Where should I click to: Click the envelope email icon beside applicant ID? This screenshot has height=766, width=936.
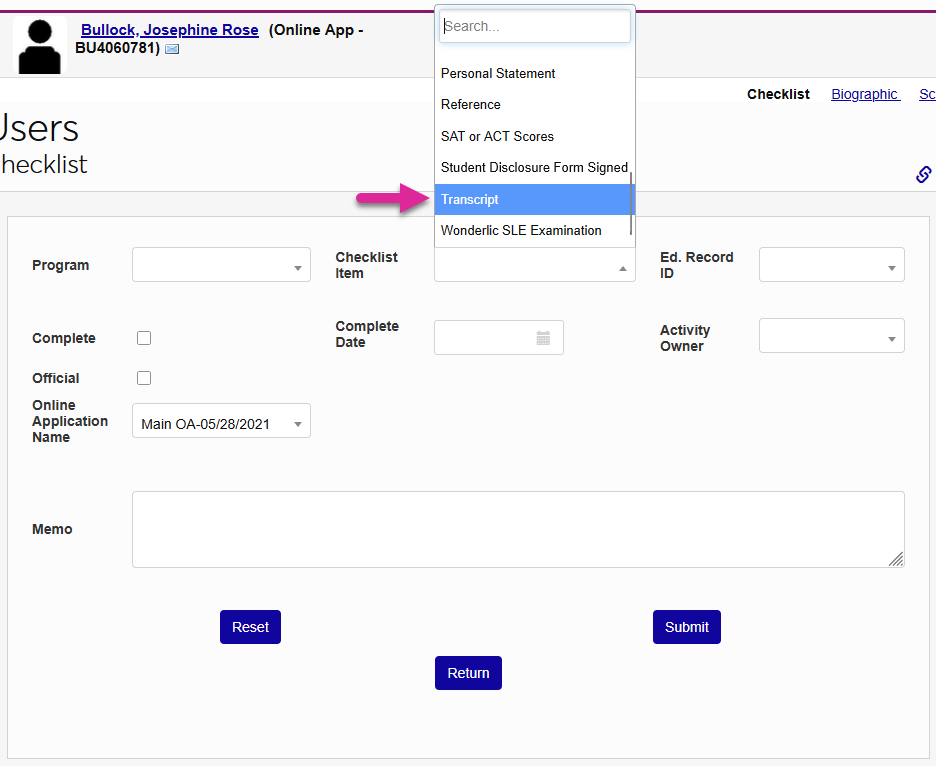pyautogui.click(x=172, y=49)
